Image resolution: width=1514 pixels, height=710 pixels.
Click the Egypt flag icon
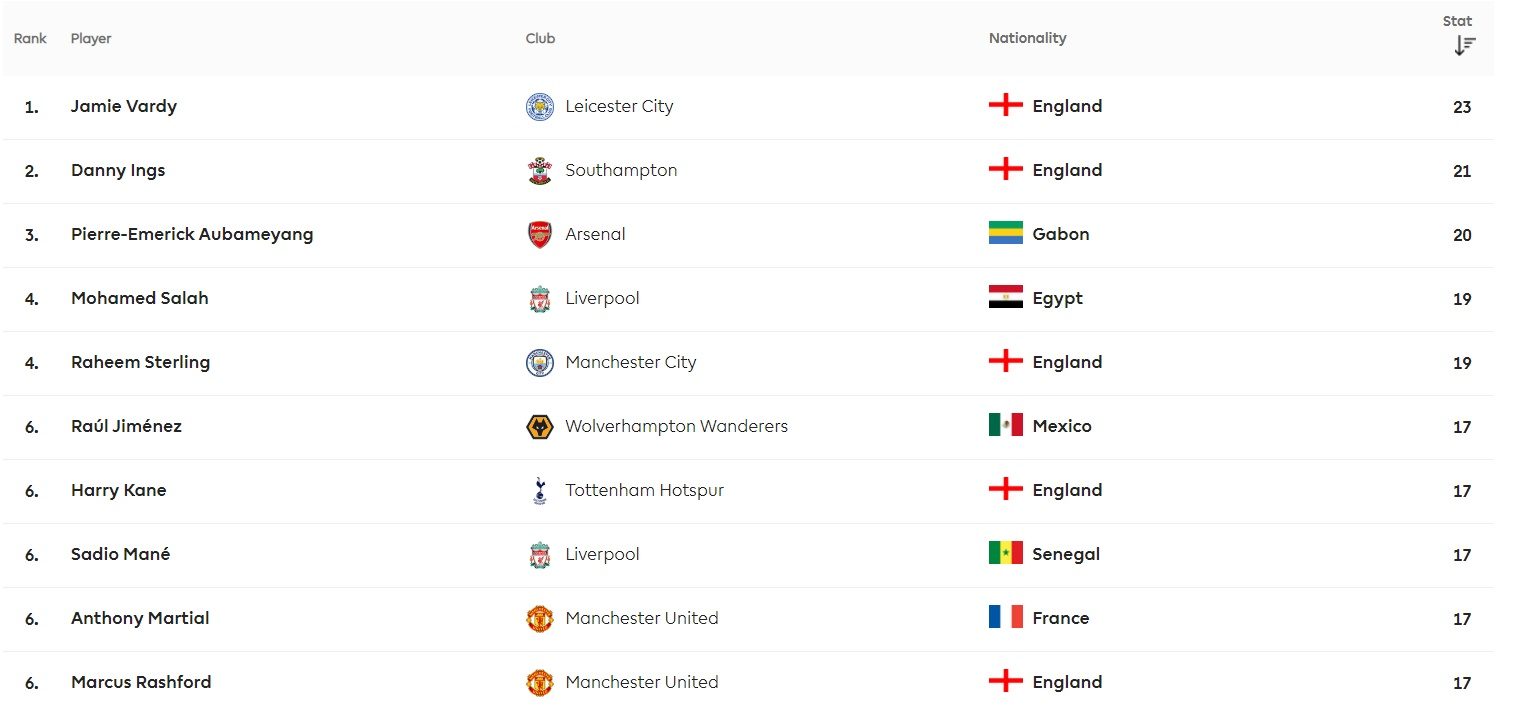[1005, 298]
